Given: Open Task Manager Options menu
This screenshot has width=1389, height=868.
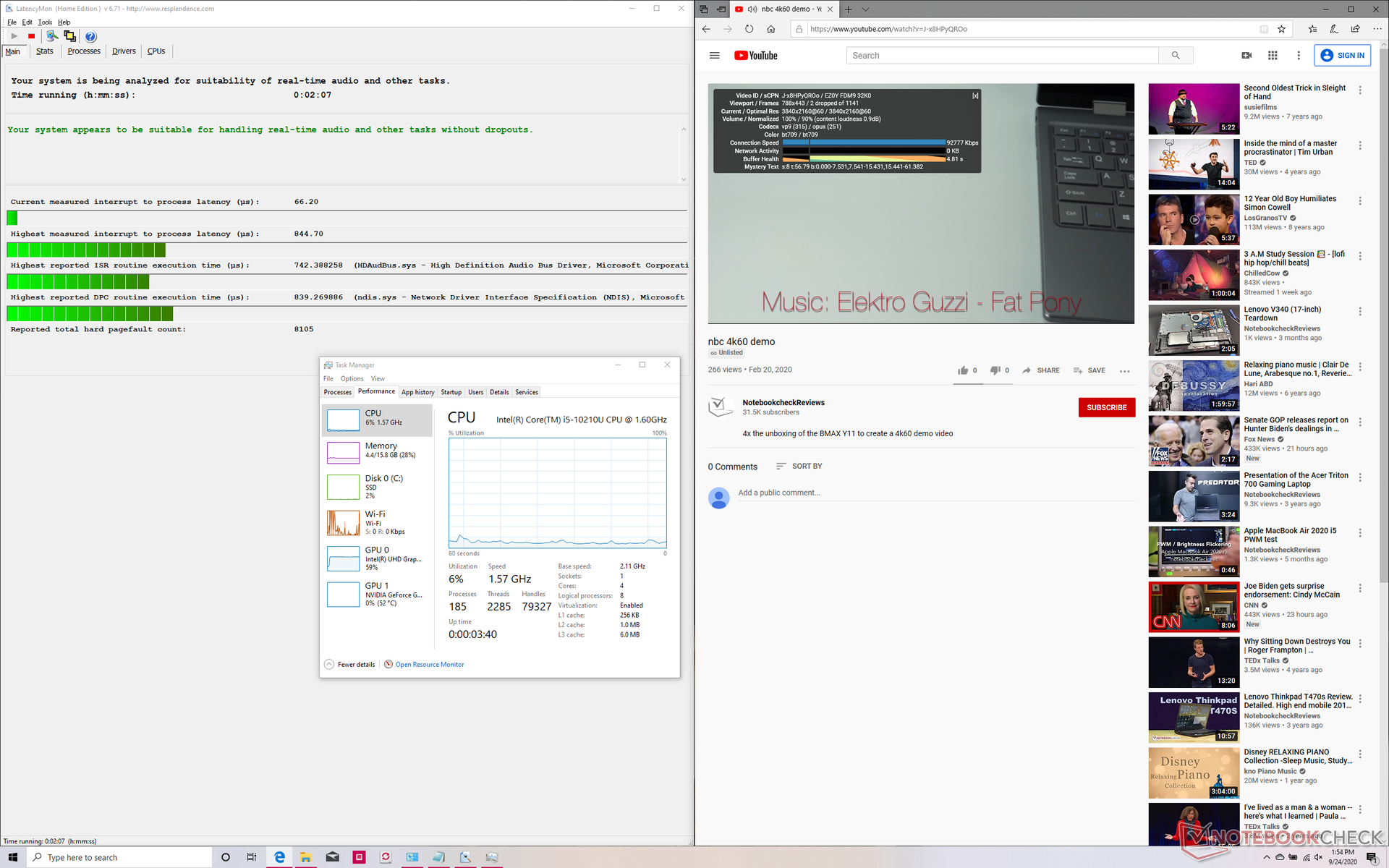Looking at the screenshot, I should pos(352,378).
